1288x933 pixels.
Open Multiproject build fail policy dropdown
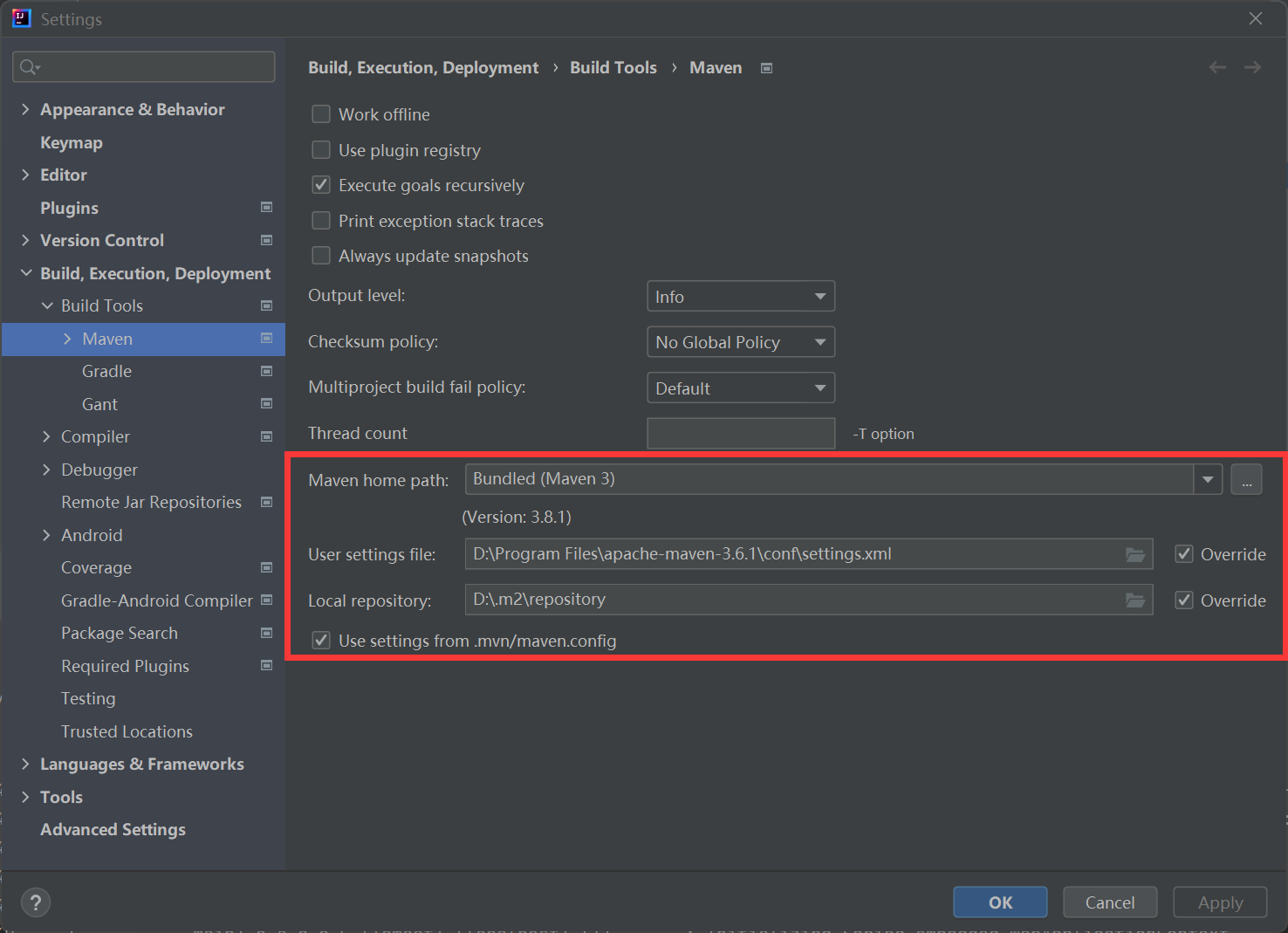point(741,388)
